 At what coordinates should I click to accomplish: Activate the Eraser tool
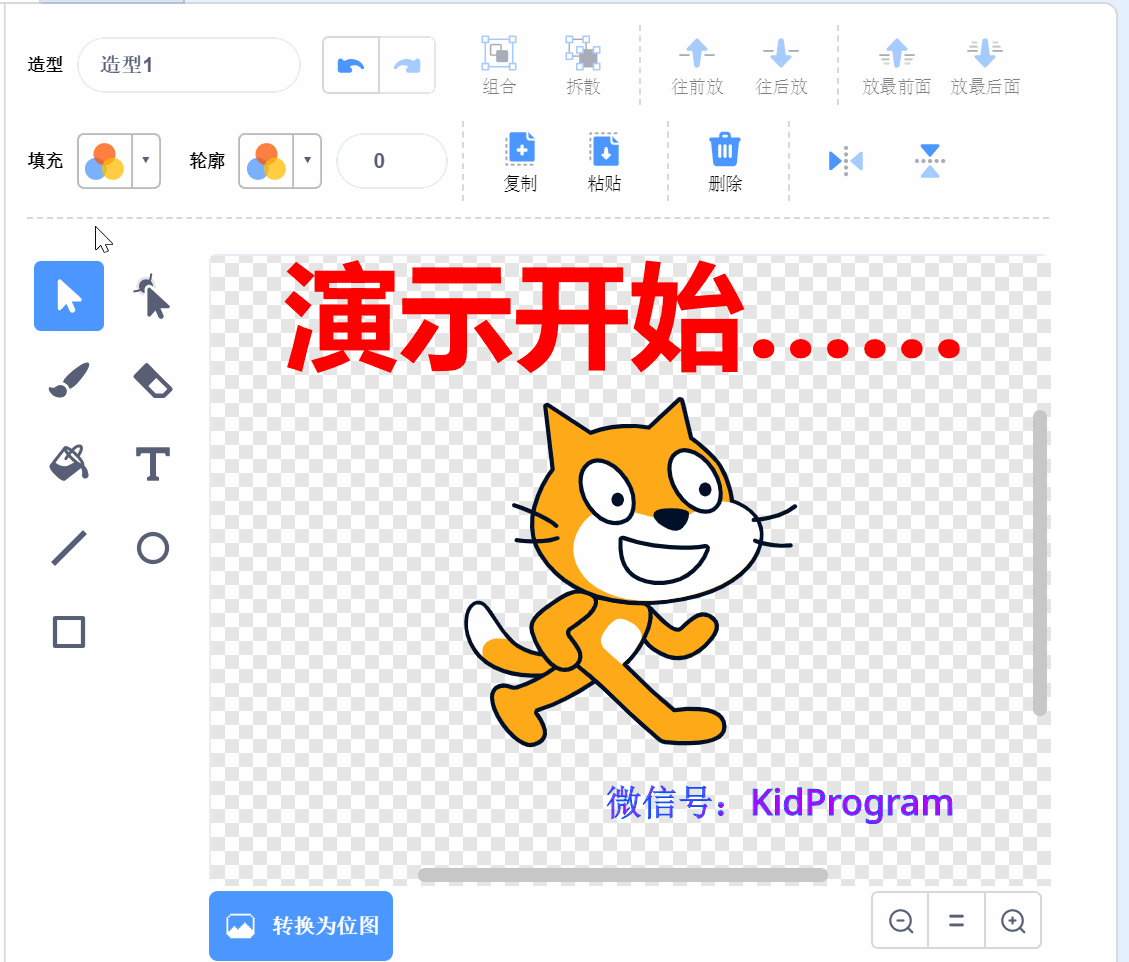coord(152,380)
